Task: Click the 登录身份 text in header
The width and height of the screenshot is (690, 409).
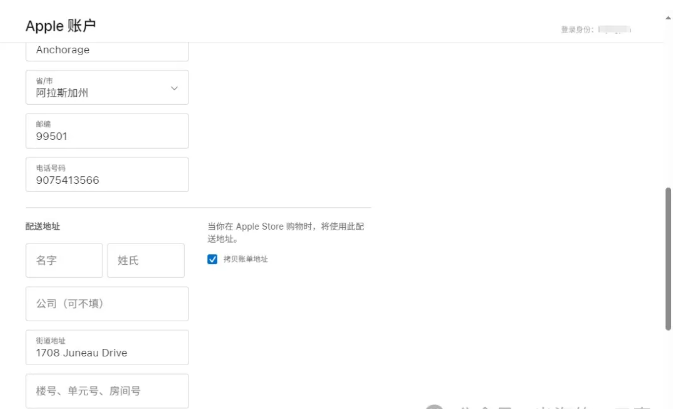Action: point(577,29)
